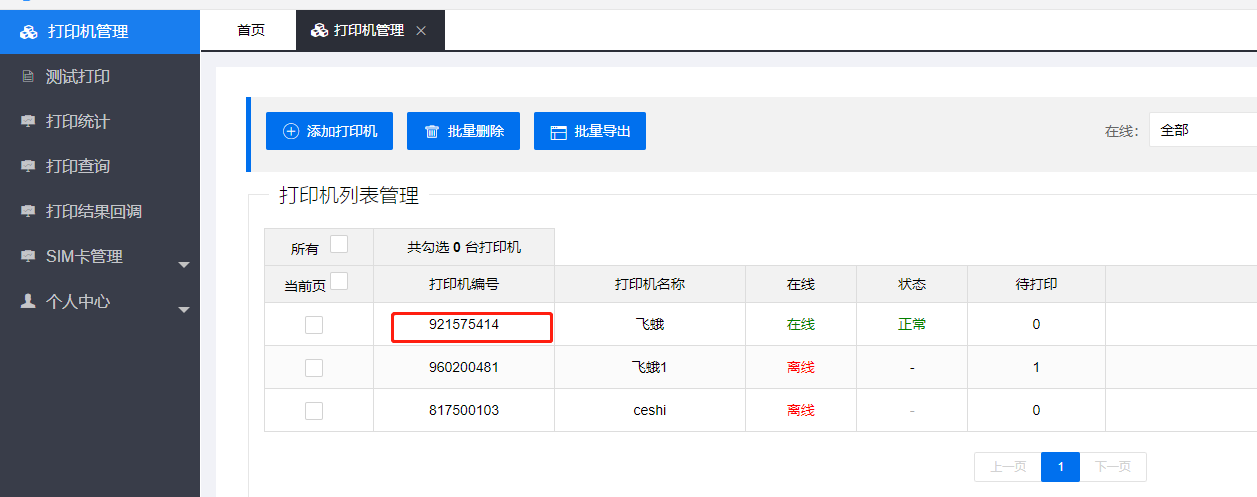This screenshot has height=497, width=1257.
Task: Click the 打印统计 sidebar icon
Action: coord(28,121)
